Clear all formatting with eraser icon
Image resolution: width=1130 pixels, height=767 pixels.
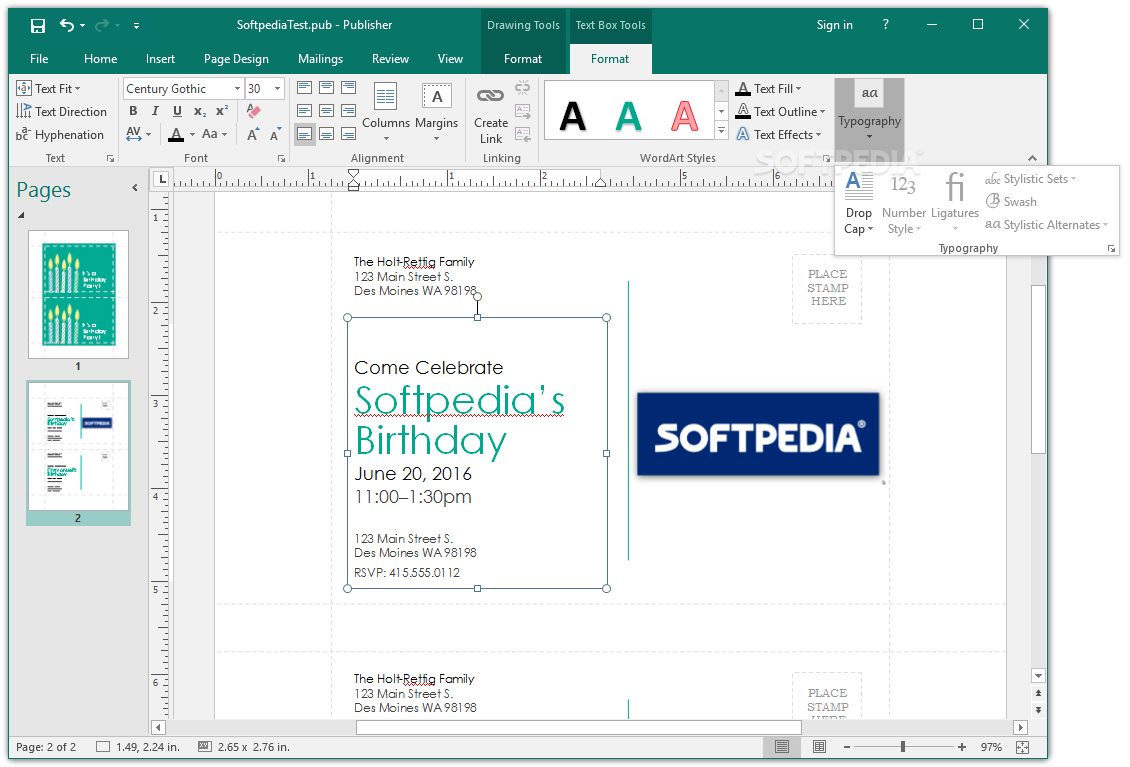click(x=253, y=111)
